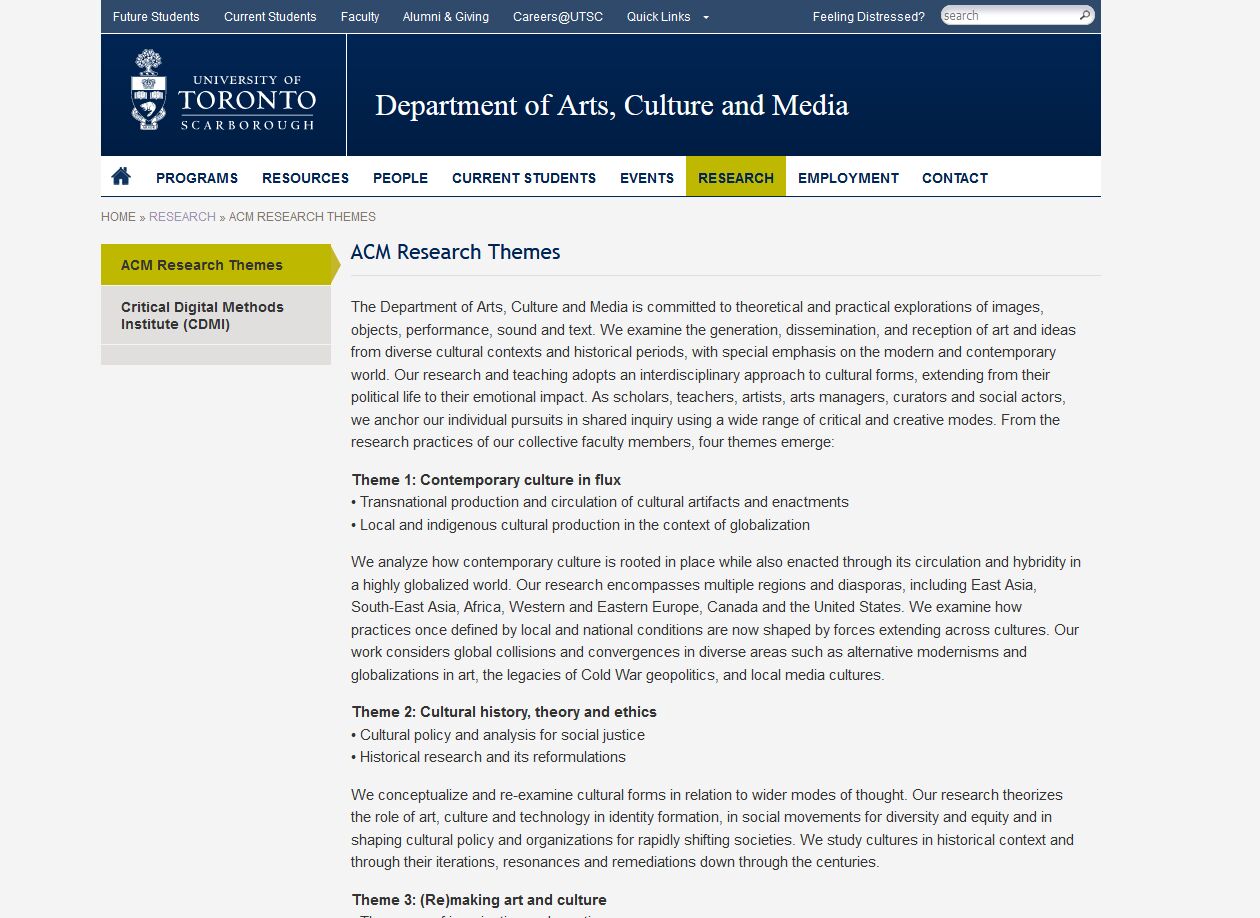This screenshot has height=918, width=1260.
Task: Click the bullet Local and indigenous cultural production
Action: tap(580, 525)
